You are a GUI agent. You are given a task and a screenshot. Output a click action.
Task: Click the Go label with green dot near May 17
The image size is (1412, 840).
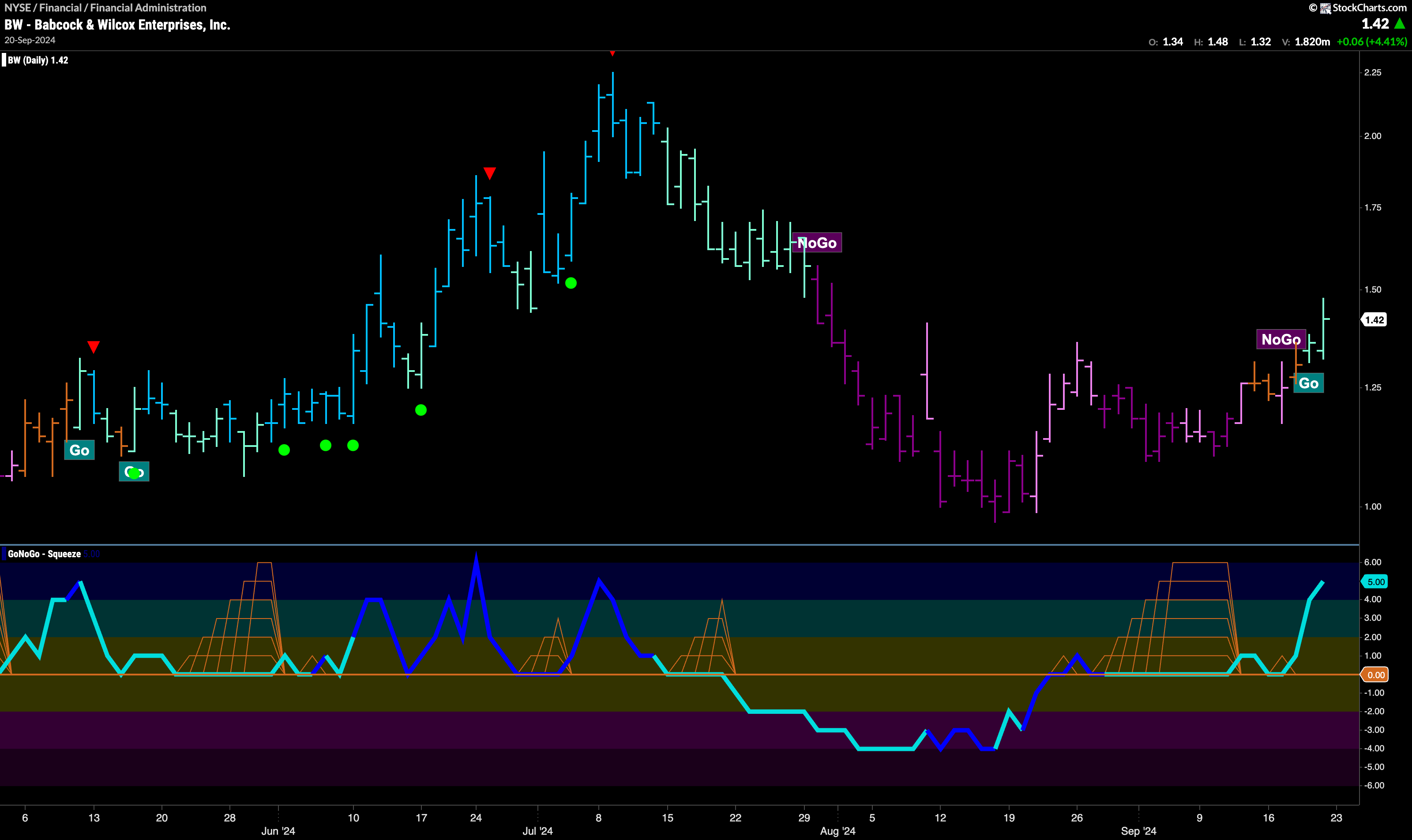pos(134,472)
